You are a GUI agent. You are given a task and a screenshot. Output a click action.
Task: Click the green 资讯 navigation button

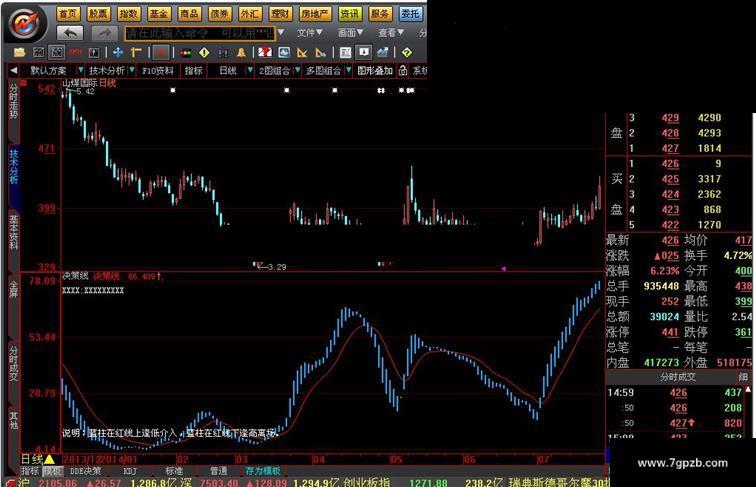(x=350, y=14)
